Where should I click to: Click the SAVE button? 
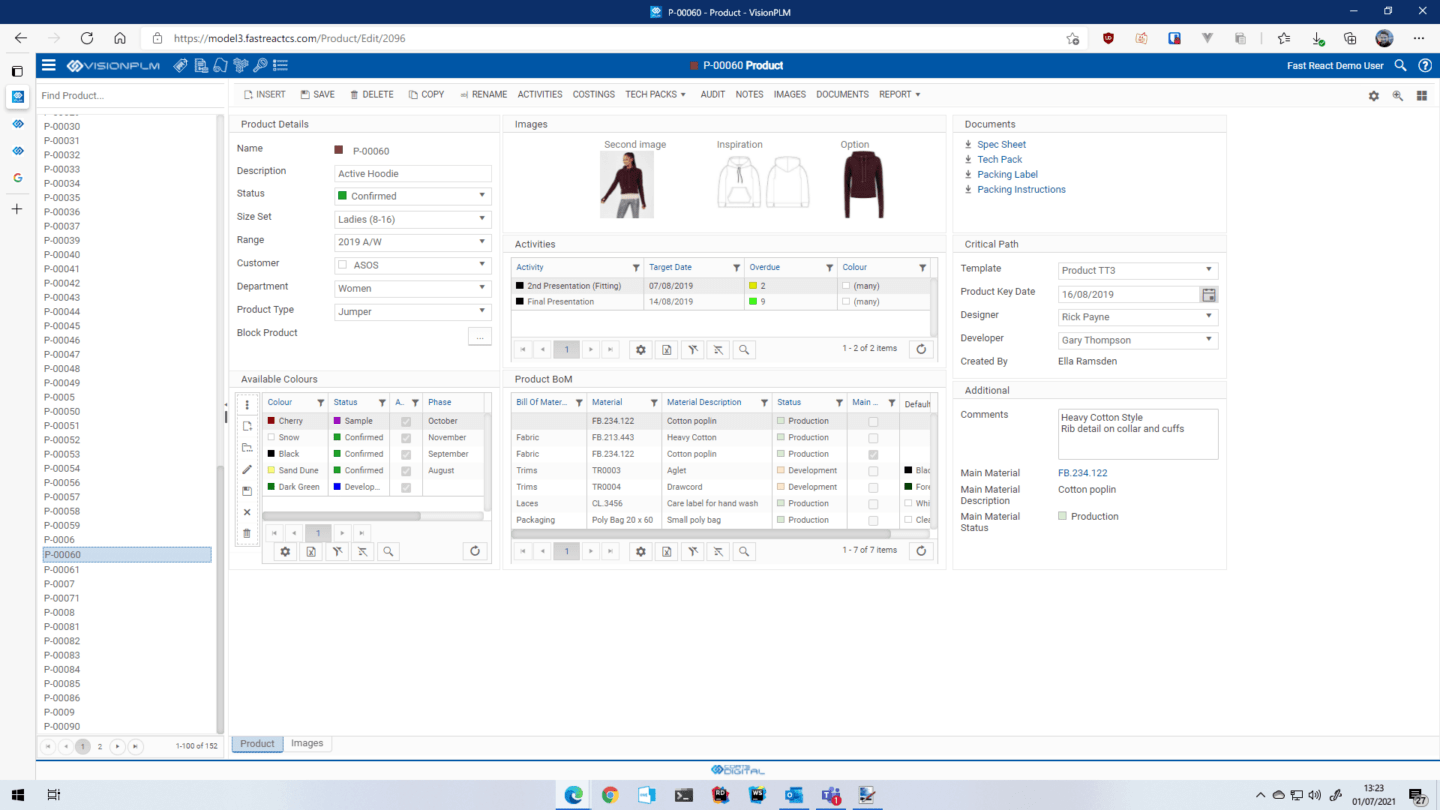tap(317, 94)
